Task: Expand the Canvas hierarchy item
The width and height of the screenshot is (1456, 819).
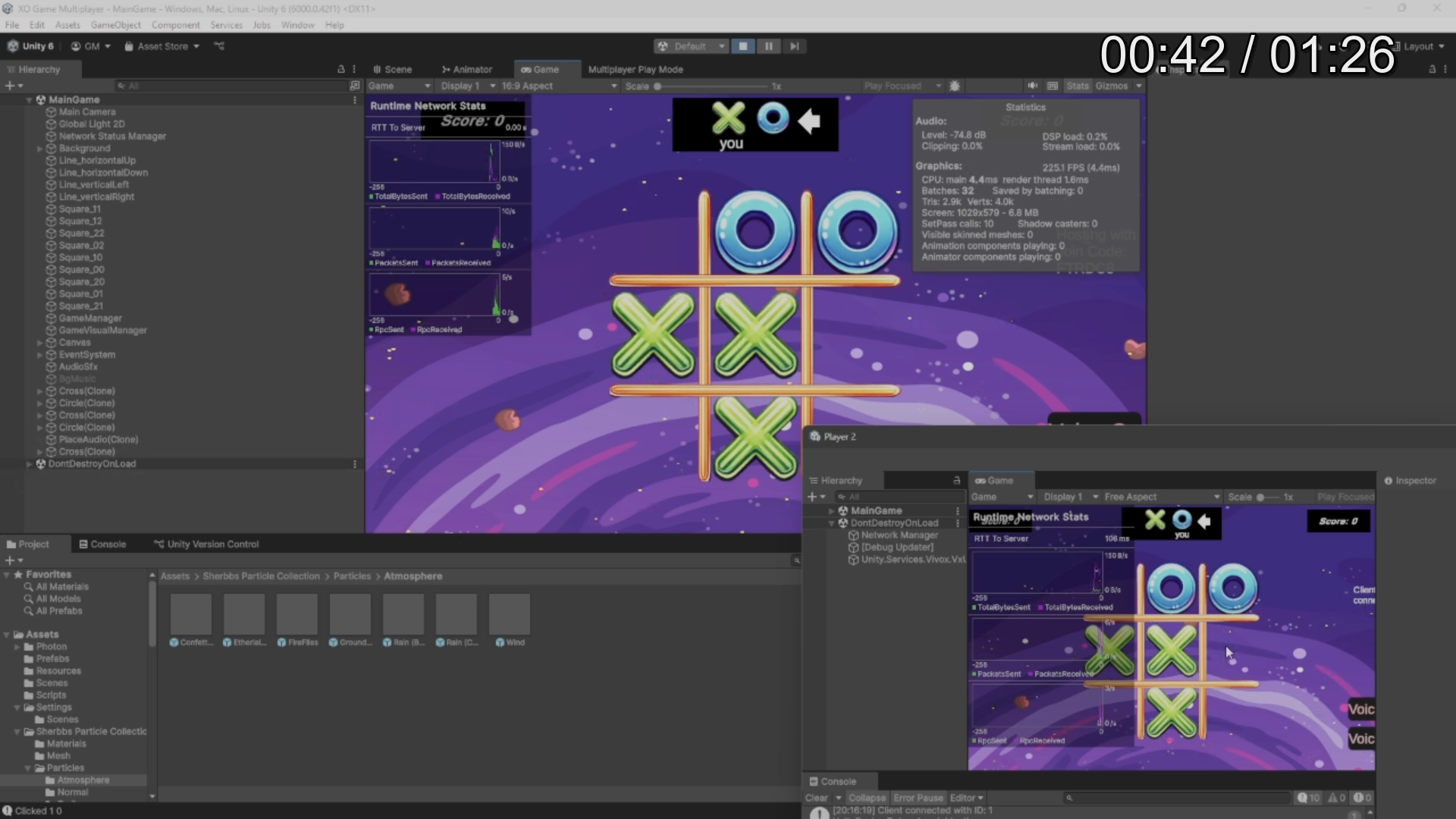Action: click(x=39, y=343)
